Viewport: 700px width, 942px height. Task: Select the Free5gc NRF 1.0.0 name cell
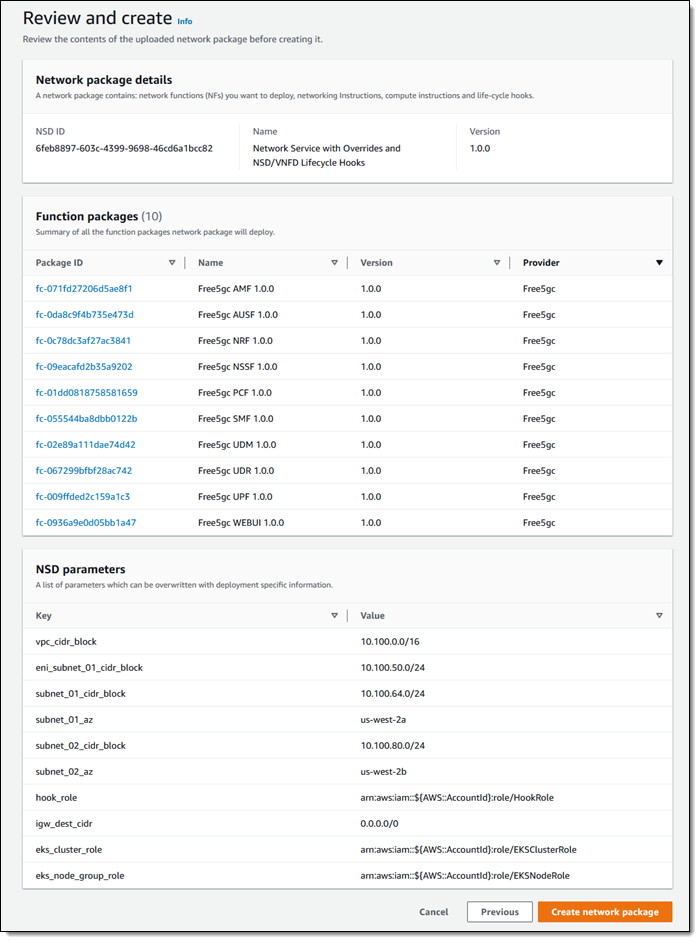click(236, 341)
